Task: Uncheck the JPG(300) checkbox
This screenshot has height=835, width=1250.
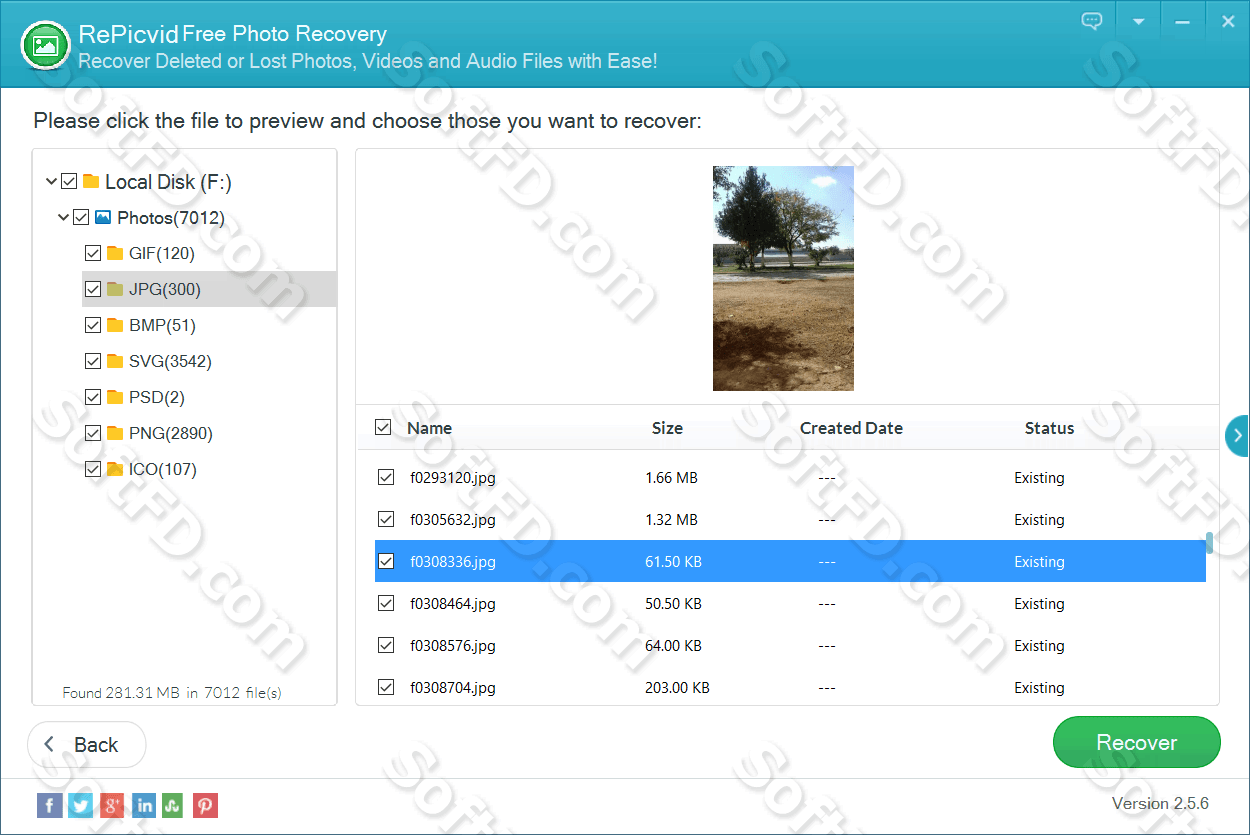Action: (x=93, y=289)
